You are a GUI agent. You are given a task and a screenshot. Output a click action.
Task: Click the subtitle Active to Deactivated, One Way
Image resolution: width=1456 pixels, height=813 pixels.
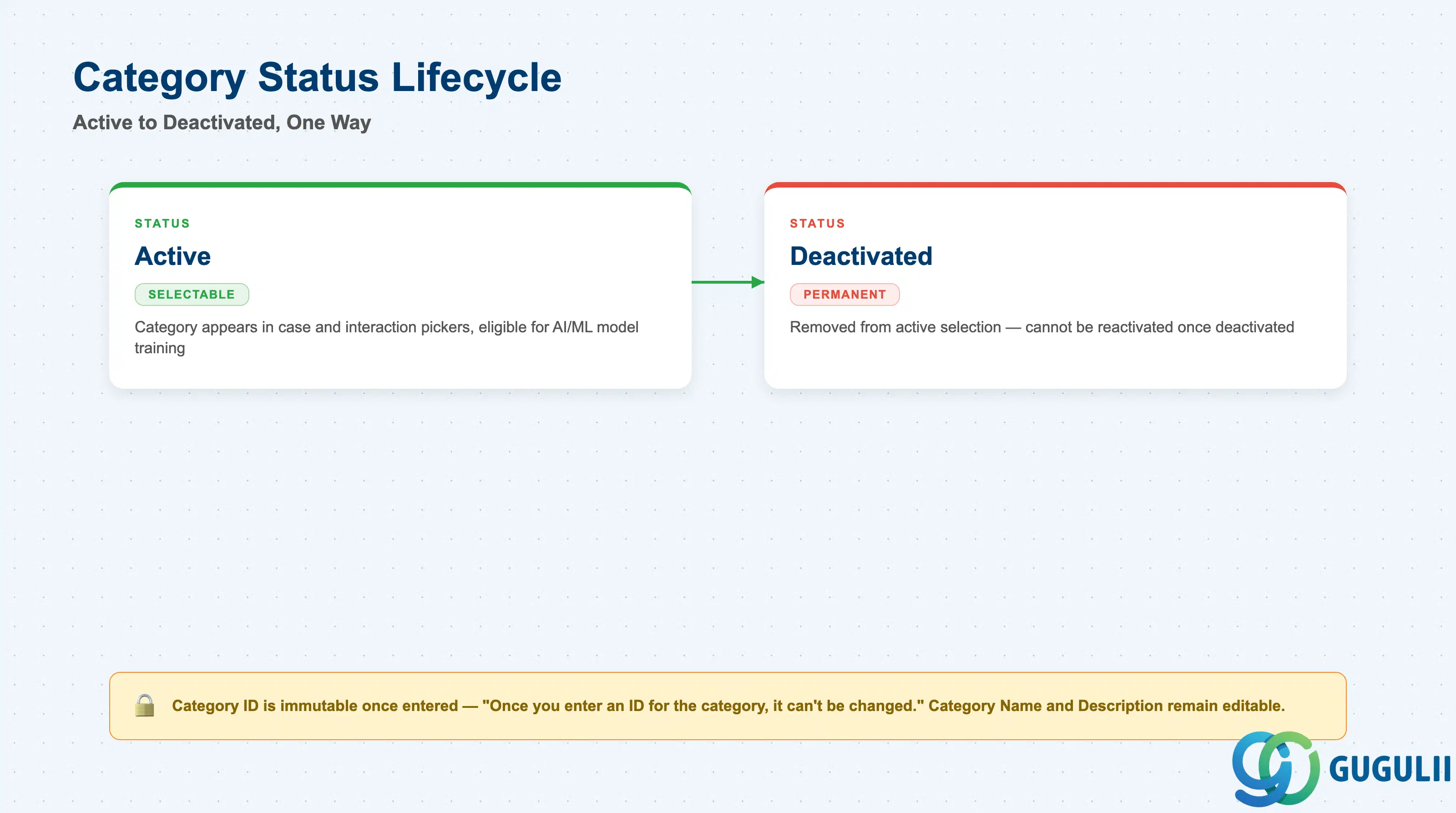(222, 123)
